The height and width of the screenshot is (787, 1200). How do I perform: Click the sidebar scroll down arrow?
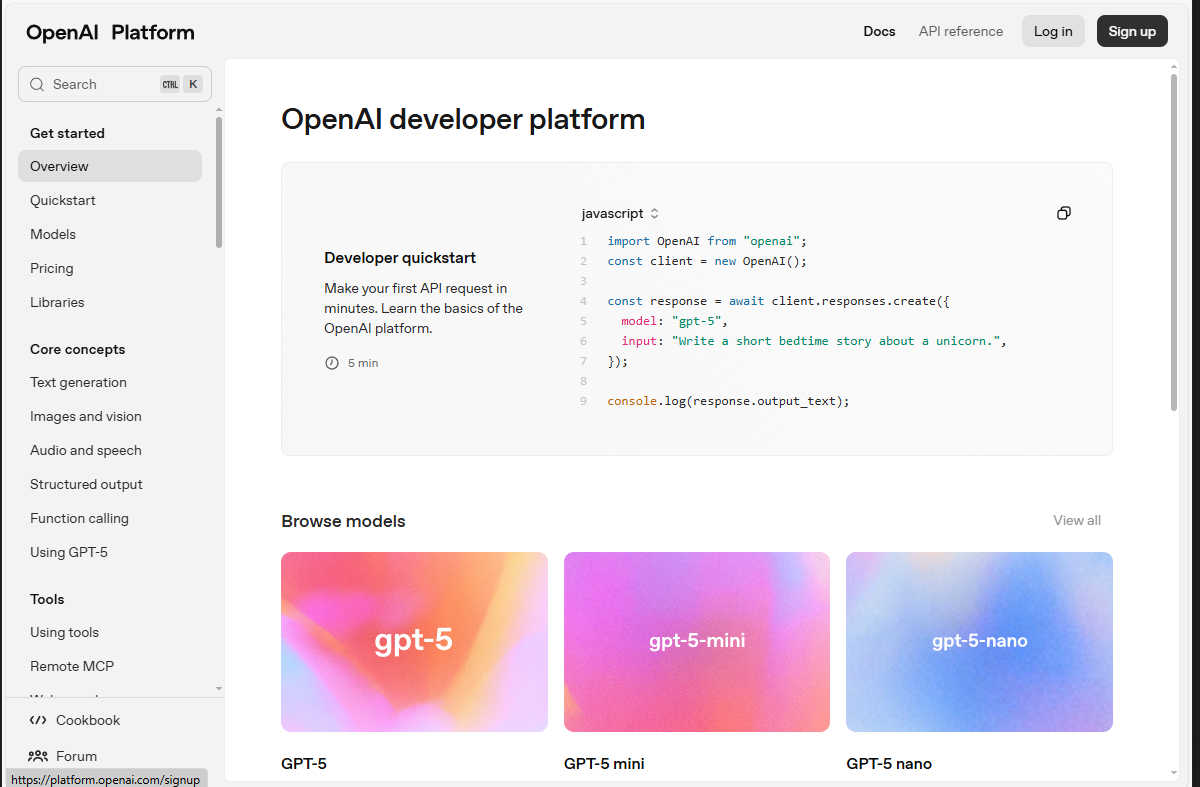click(x=219, y=689)
